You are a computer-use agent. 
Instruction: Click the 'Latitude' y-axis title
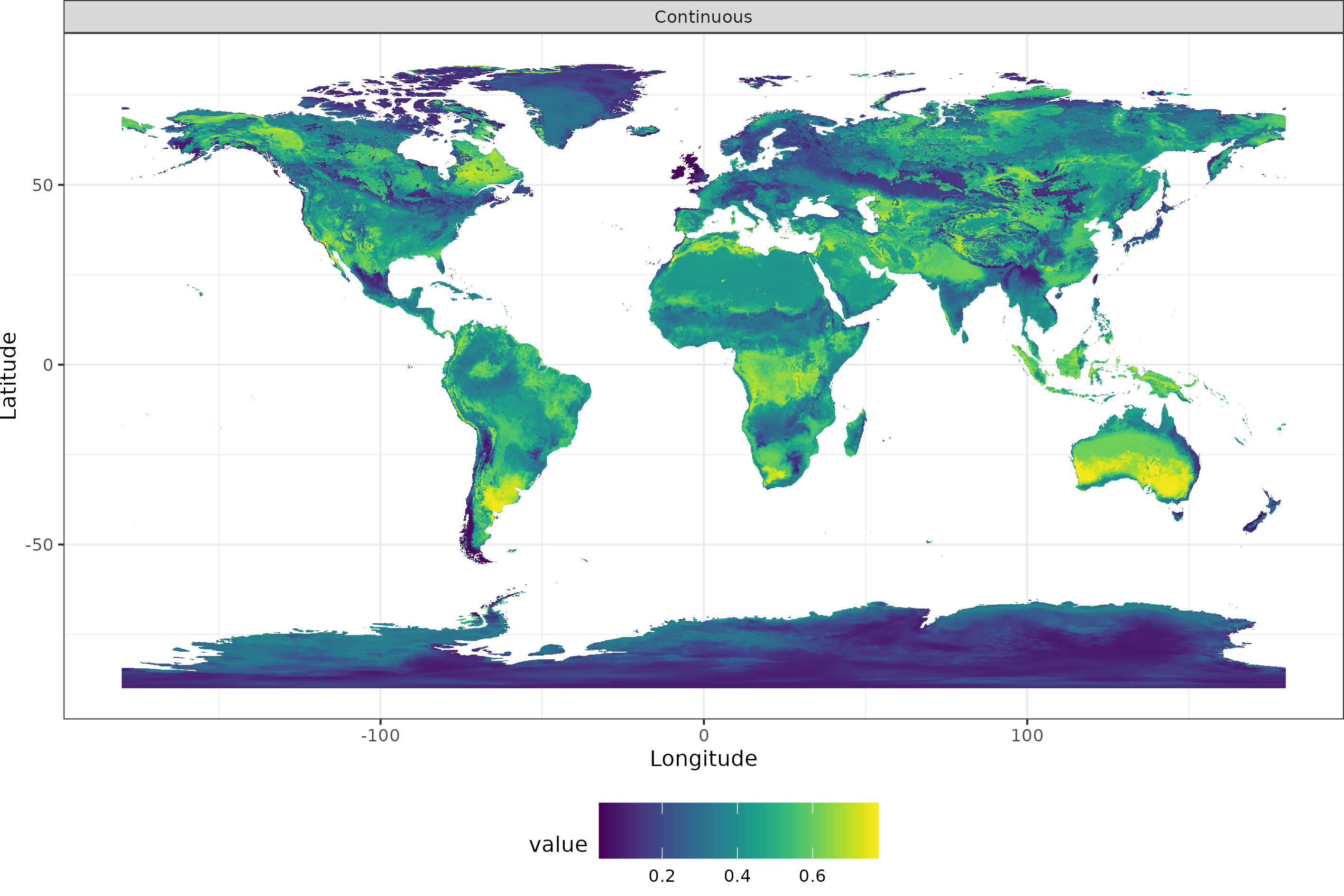[x=9, y=376]
